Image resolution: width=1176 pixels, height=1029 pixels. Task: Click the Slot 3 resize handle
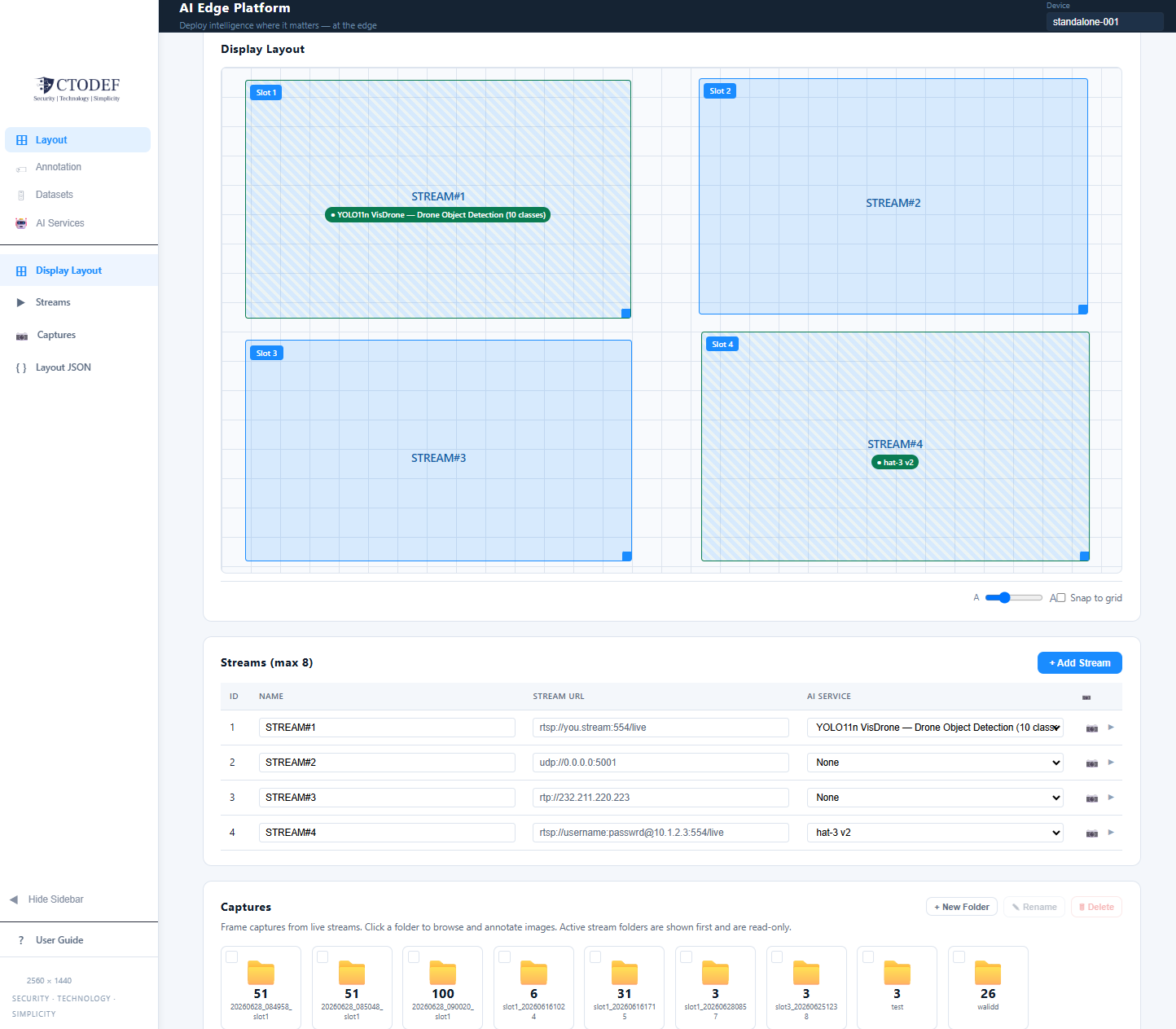pos(627,556)
